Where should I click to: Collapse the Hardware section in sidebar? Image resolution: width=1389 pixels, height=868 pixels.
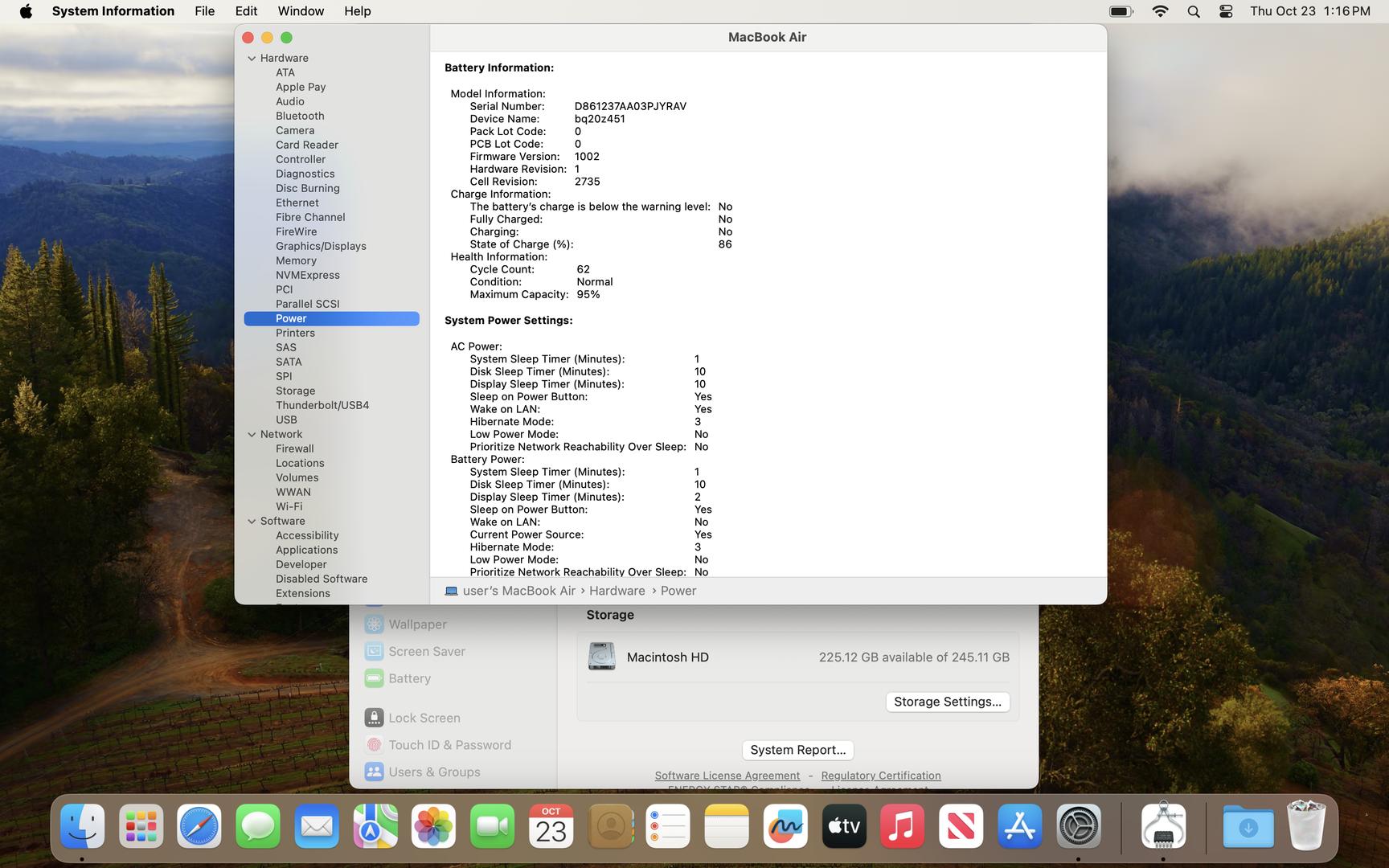(x=252, y=59)
